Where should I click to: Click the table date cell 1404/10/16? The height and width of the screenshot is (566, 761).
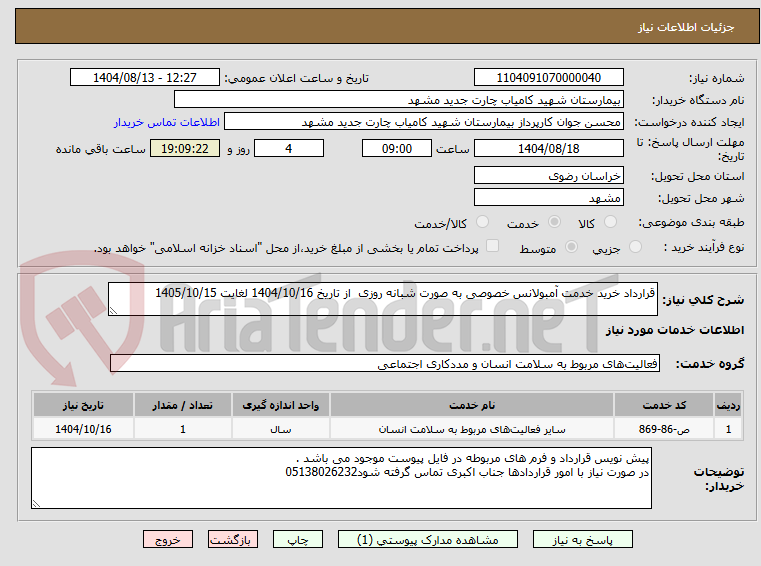tap(83, 429)
